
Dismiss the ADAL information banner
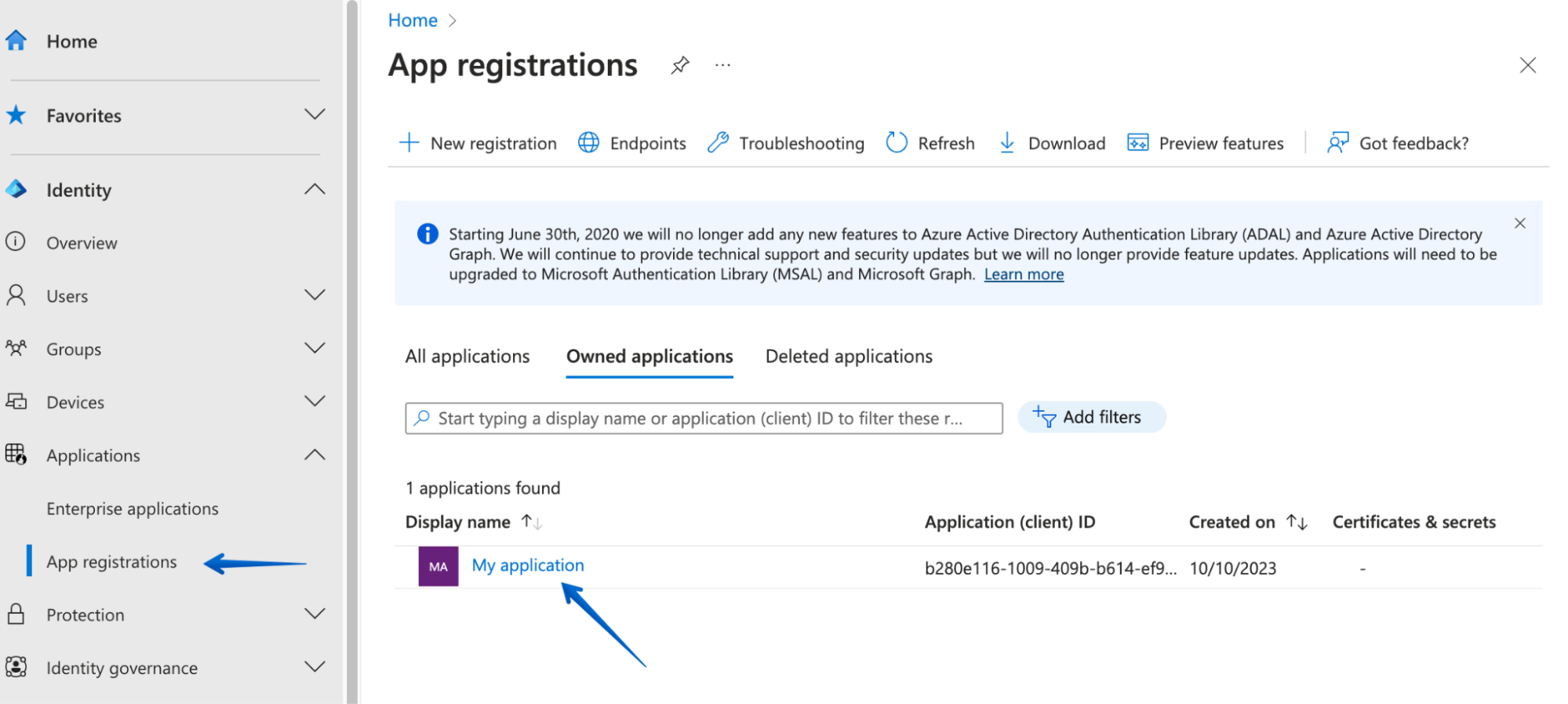pos(1519,223)
